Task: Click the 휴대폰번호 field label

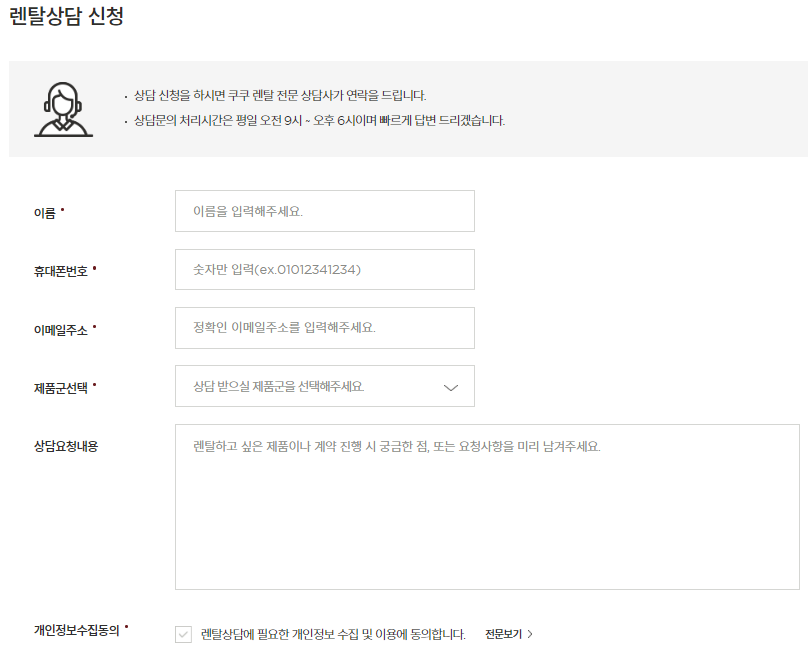Action: pos(61,271)
